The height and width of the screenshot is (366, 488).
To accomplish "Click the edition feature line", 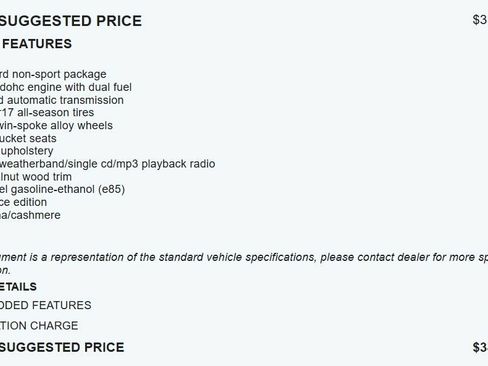I will point(23,202).
